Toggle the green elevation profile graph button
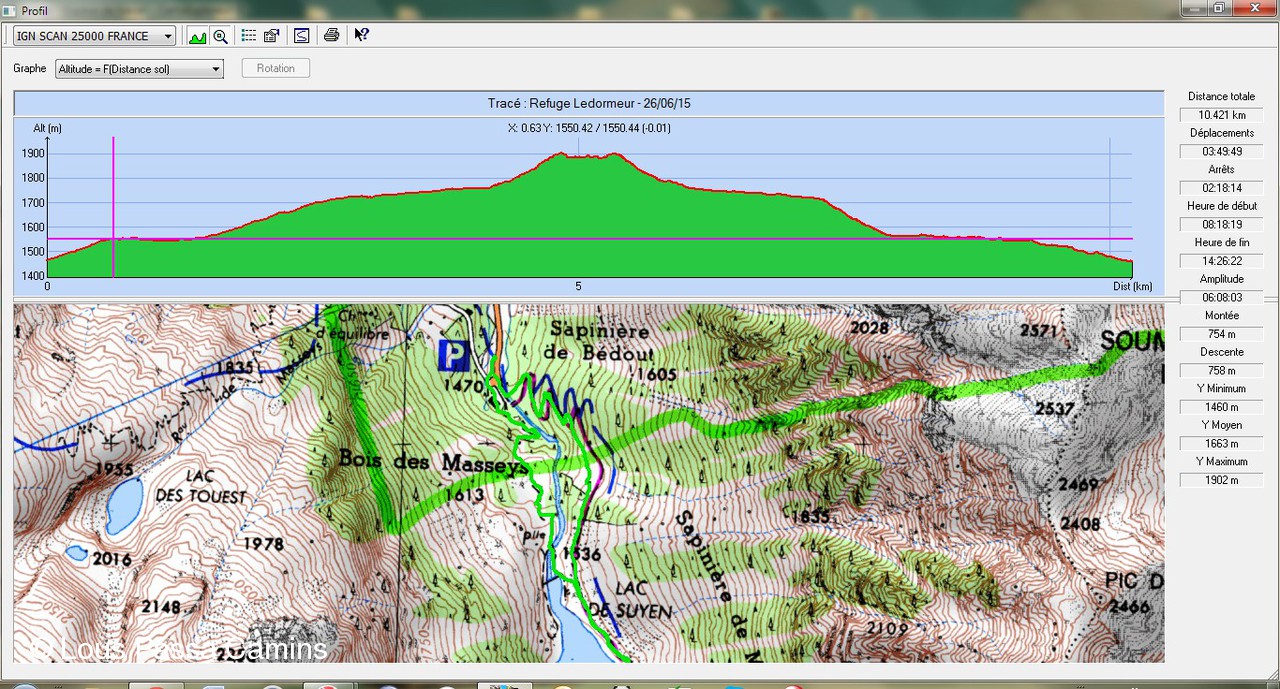The image size is (1280, 689). click(x=197, y=36)
